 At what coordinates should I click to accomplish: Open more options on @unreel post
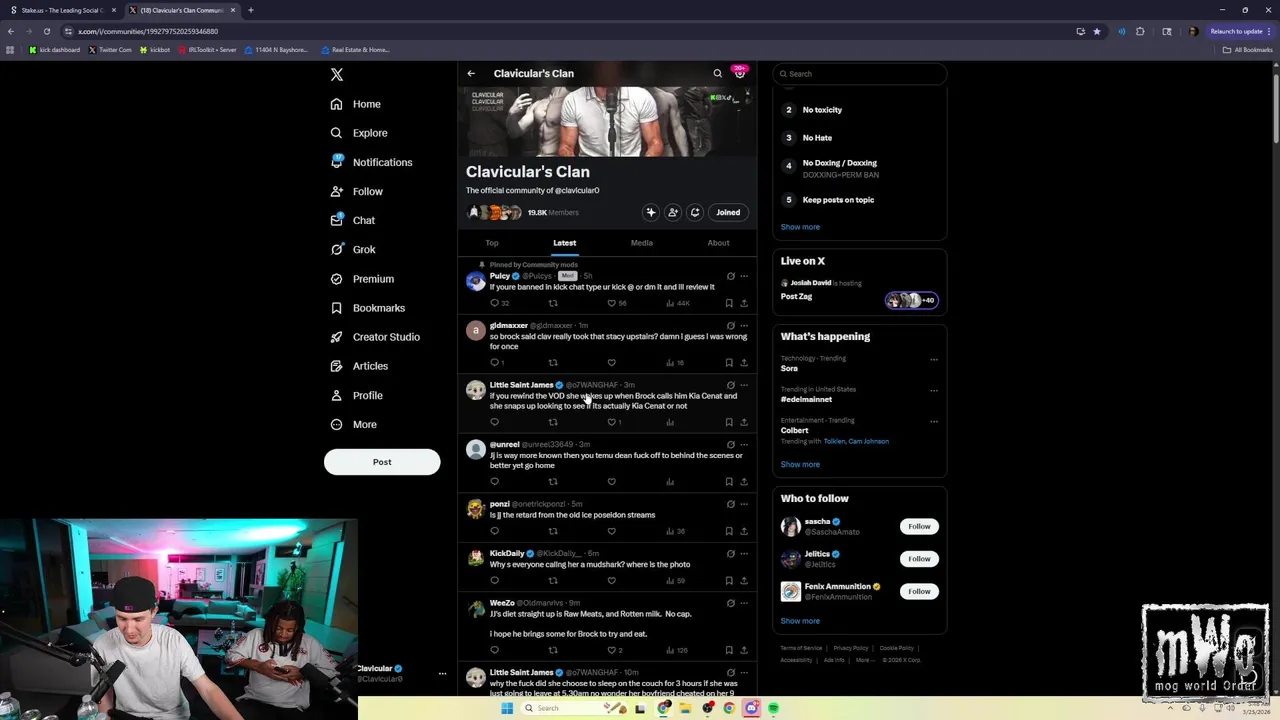tap(743, 444)
